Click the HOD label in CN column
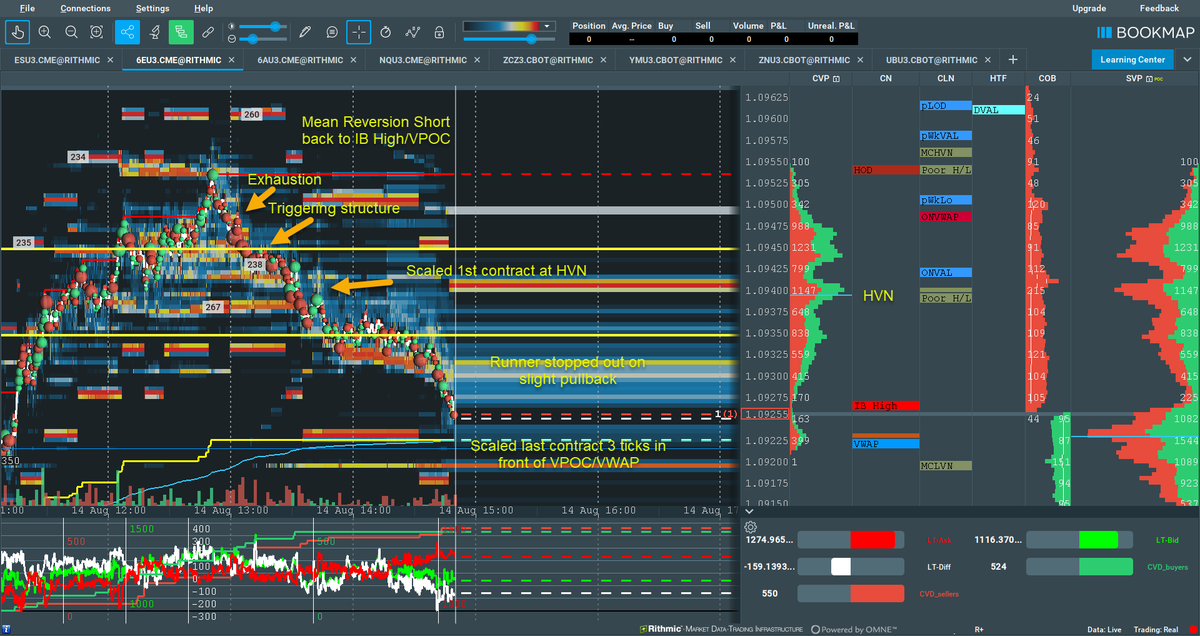Image resolution: width=1200 pixels, height=636 pixels. (x=885, y=170)
